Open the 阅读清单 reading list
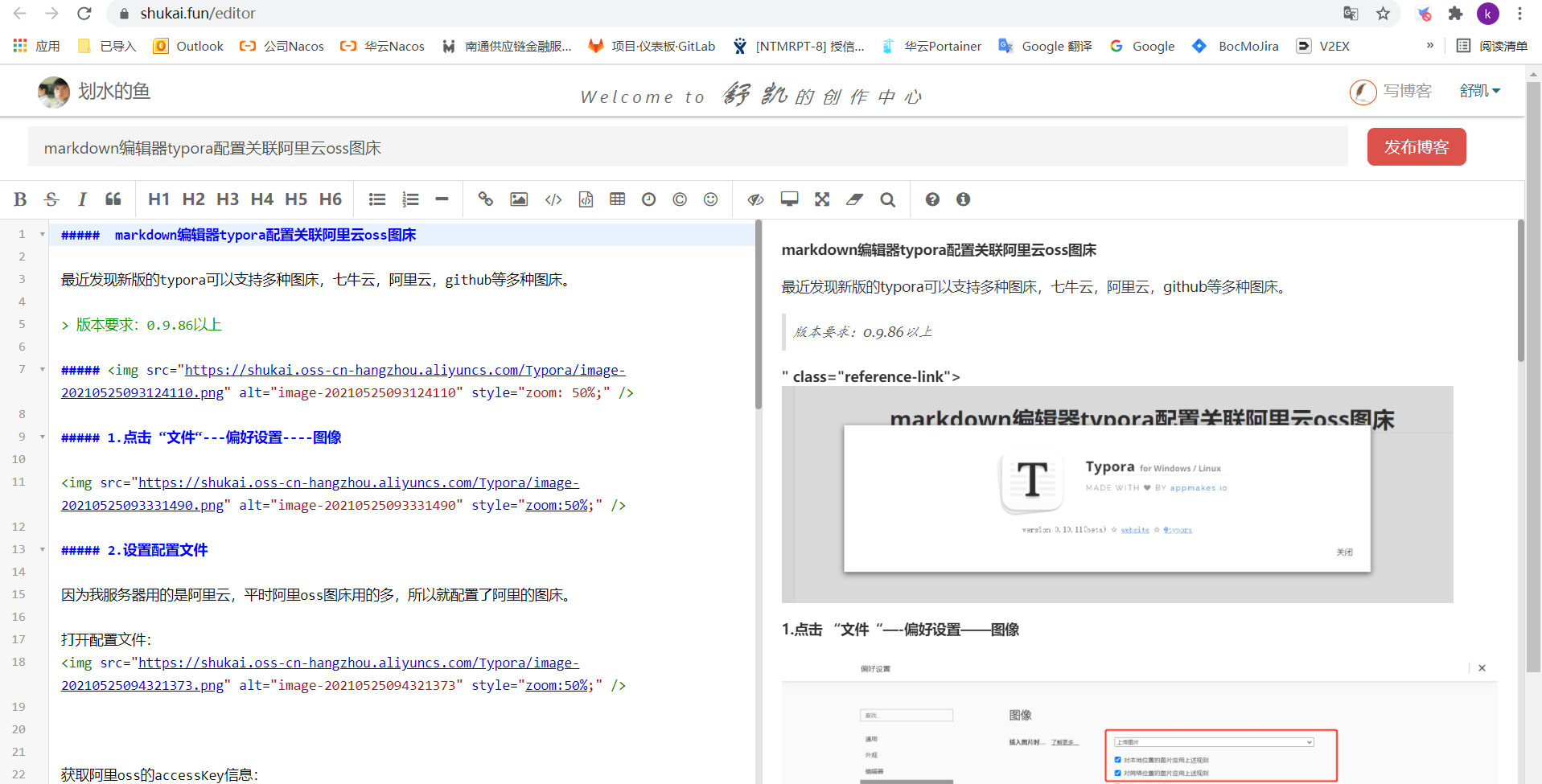The height and width of the screenshot is (784, 1542). [1492, 46]
